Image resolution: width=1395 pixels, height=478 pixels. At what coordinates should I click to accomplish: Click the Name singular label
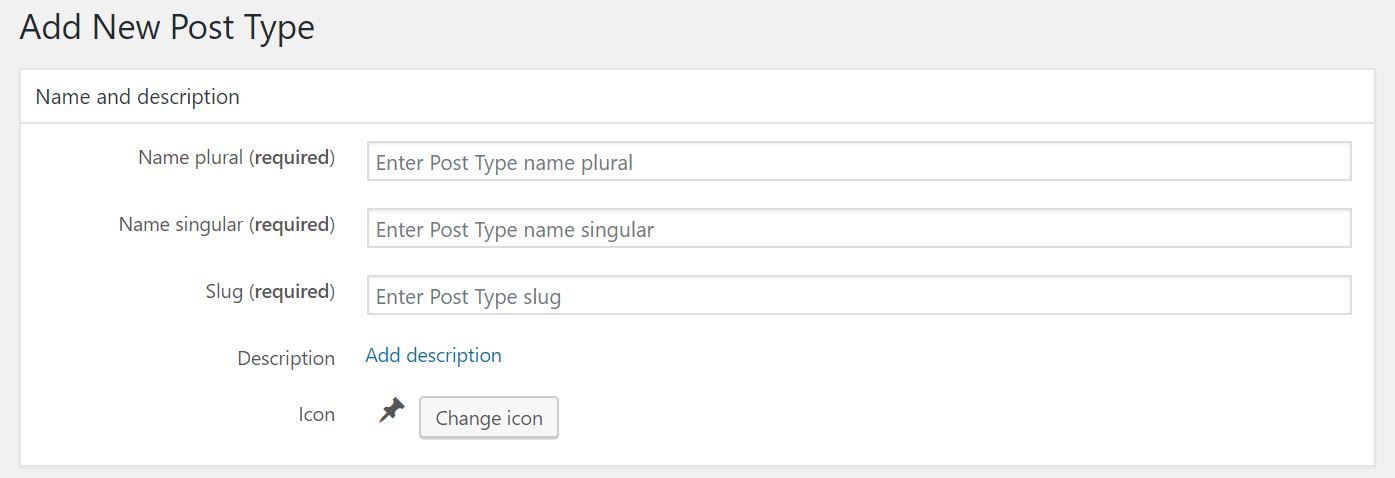point(227,225)
